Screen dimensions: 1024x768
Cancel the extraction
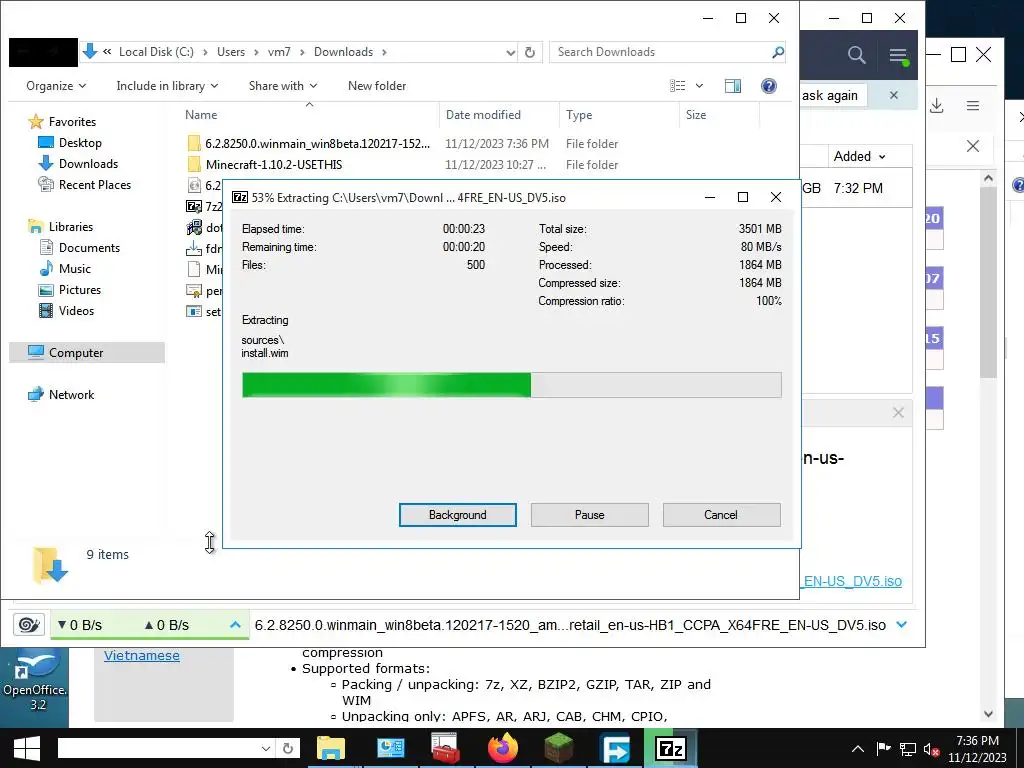(721, 515)
